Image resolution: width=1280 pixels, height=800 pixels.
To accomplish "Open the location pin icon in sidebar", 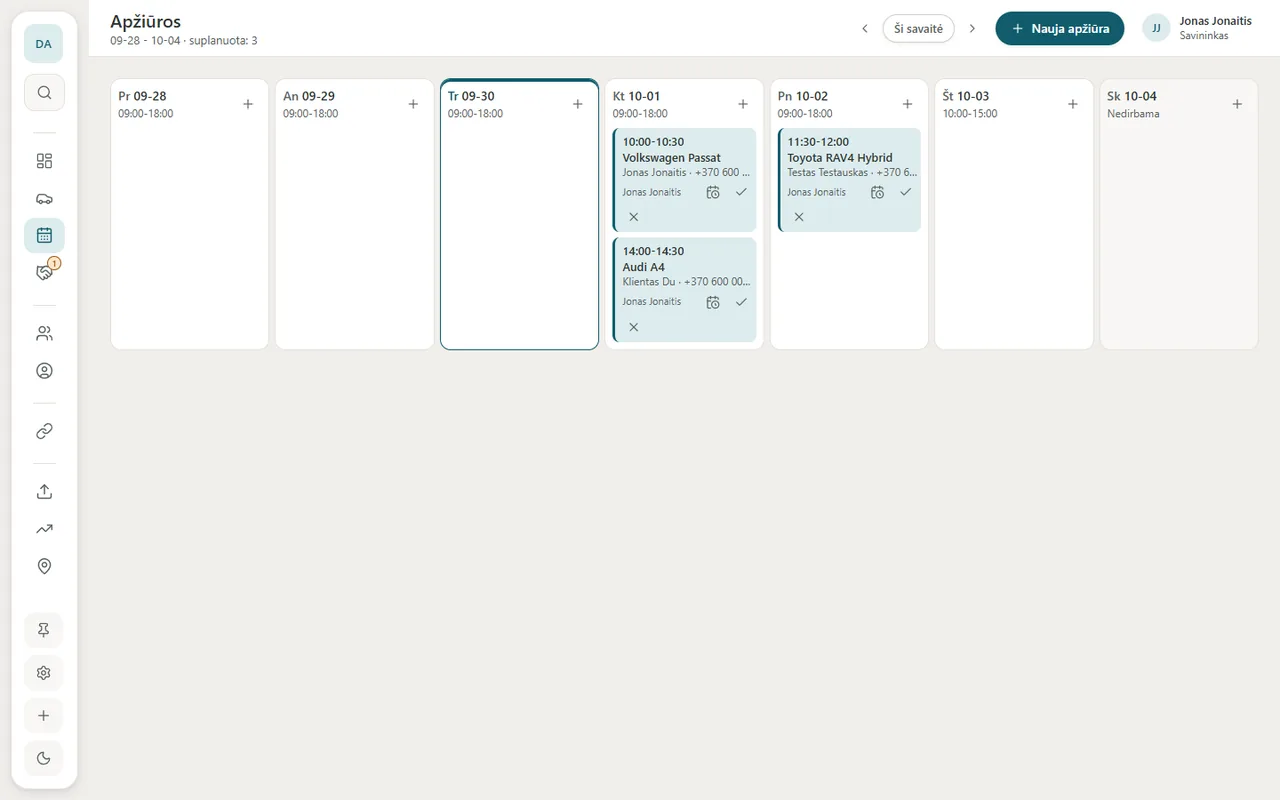I will [44, 566].
